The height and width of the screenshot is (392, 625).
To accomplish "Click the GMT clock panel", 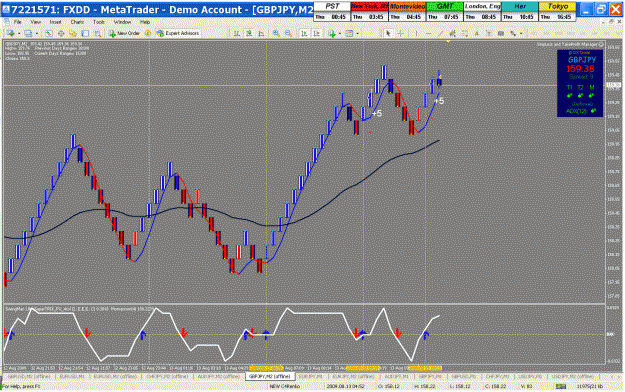I will [x=445, y=12].
